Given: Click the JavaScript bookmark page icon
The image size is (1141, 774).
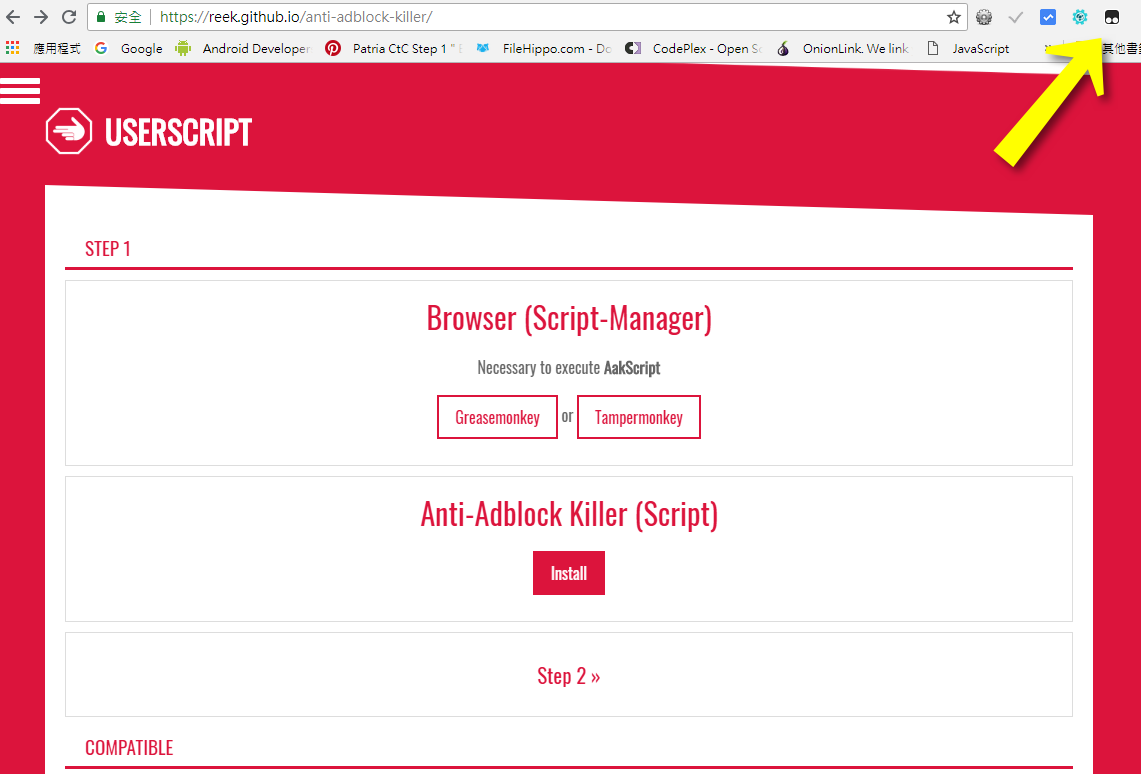Looking at the screenshot, I should [933, 48].
